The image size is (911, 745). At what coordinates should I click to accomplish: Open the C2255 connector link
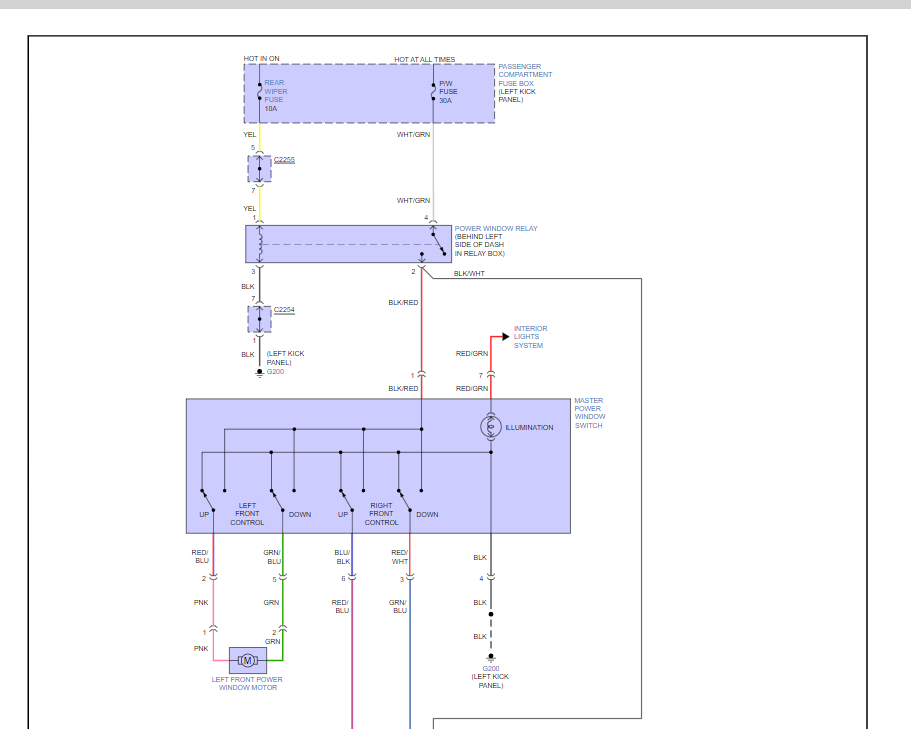pyautogui.click(x=284, y=160)
